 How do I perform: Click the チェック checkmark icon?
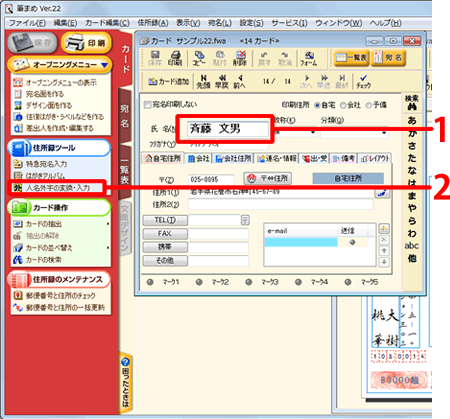point(363,81)
